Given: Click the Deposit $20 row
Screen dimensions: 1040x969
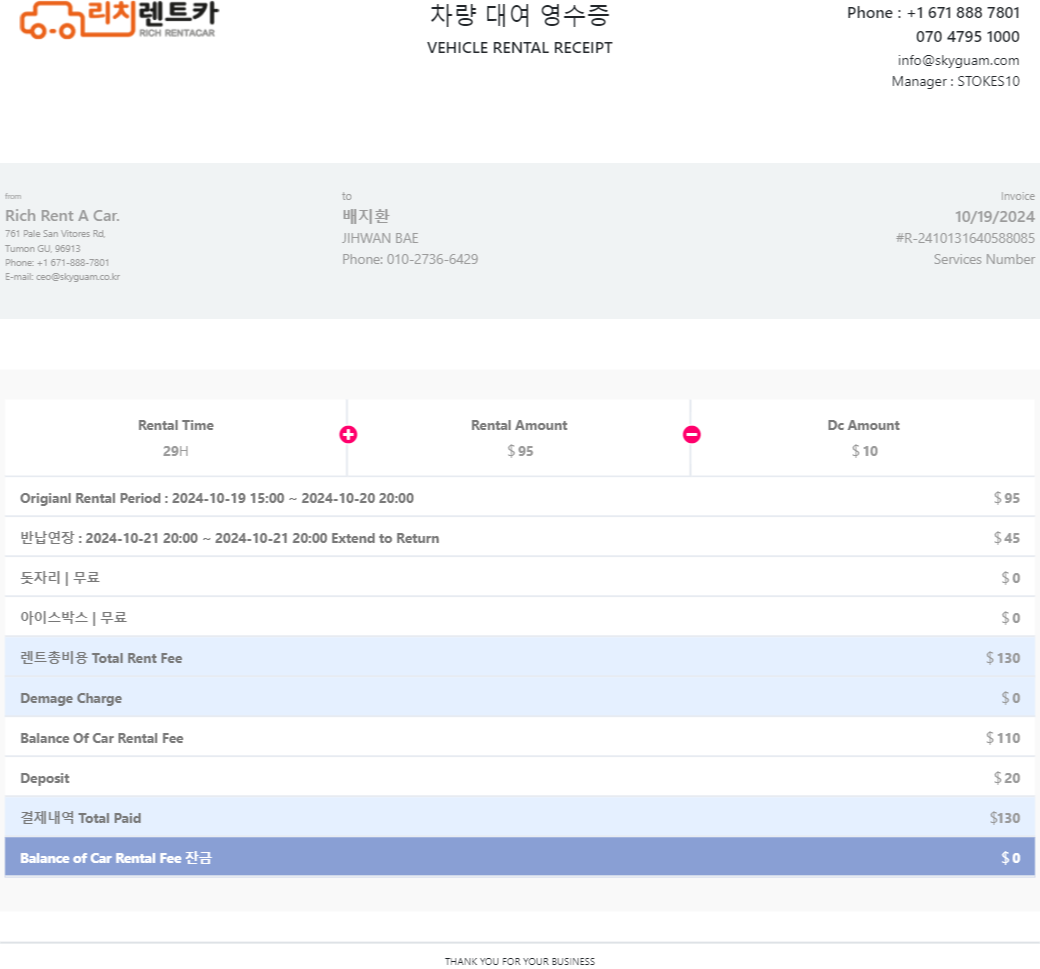Looking at the screenshot, I should pos(519,778).
